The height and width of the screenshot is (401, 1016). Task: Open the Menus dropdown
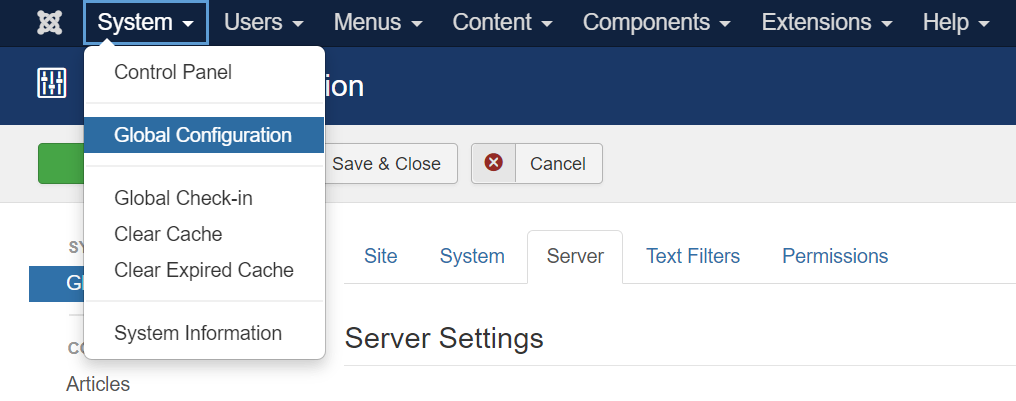click(378, 22)
